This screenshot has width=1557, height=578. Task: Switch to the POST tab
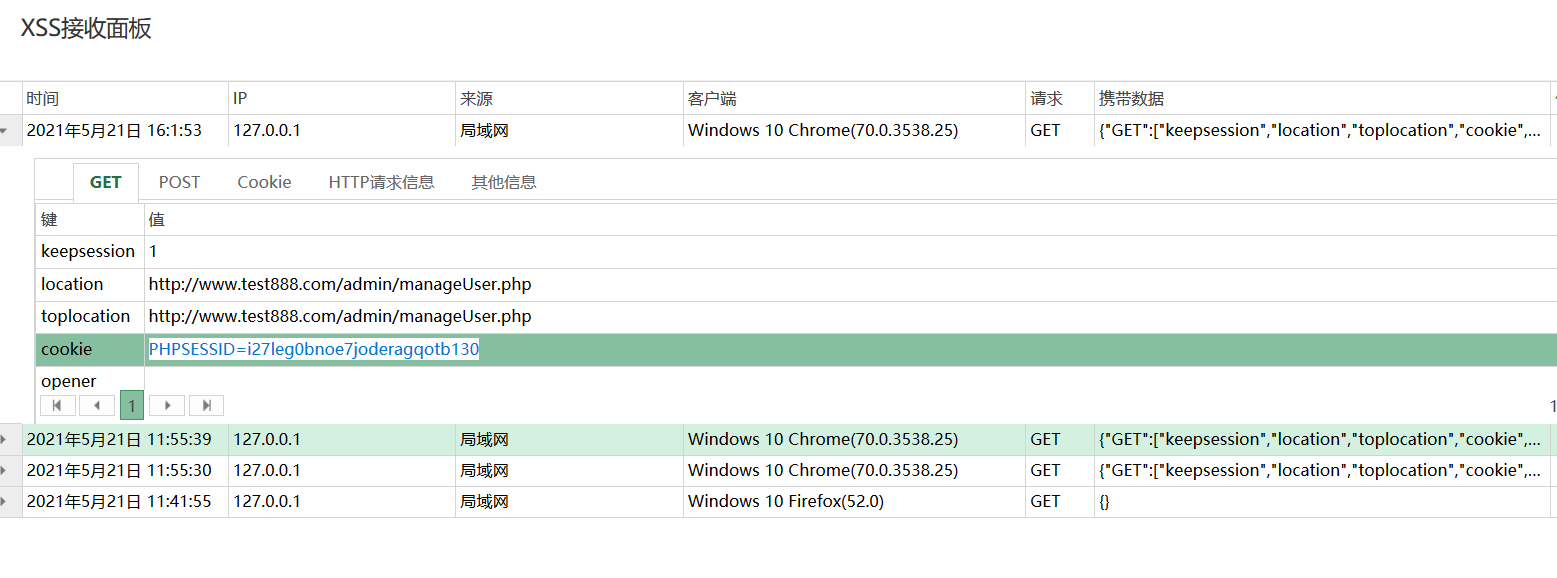179,182
